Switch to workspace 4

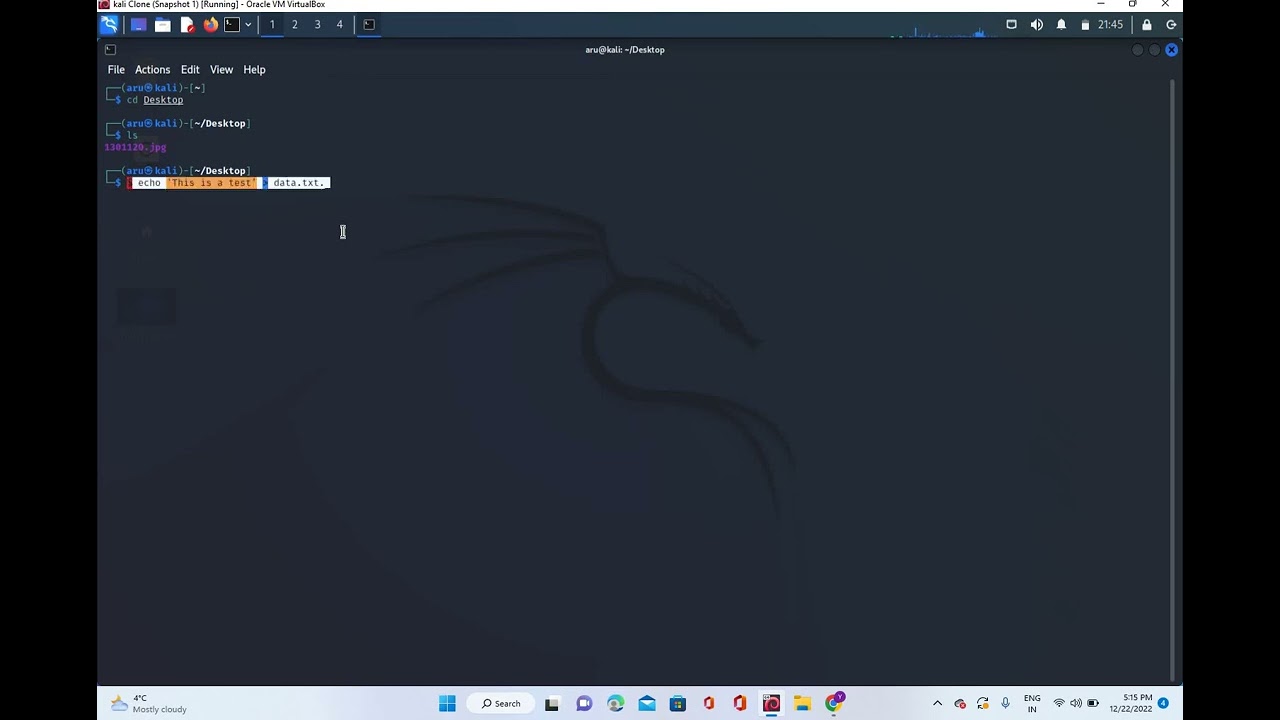click(339, 24)
